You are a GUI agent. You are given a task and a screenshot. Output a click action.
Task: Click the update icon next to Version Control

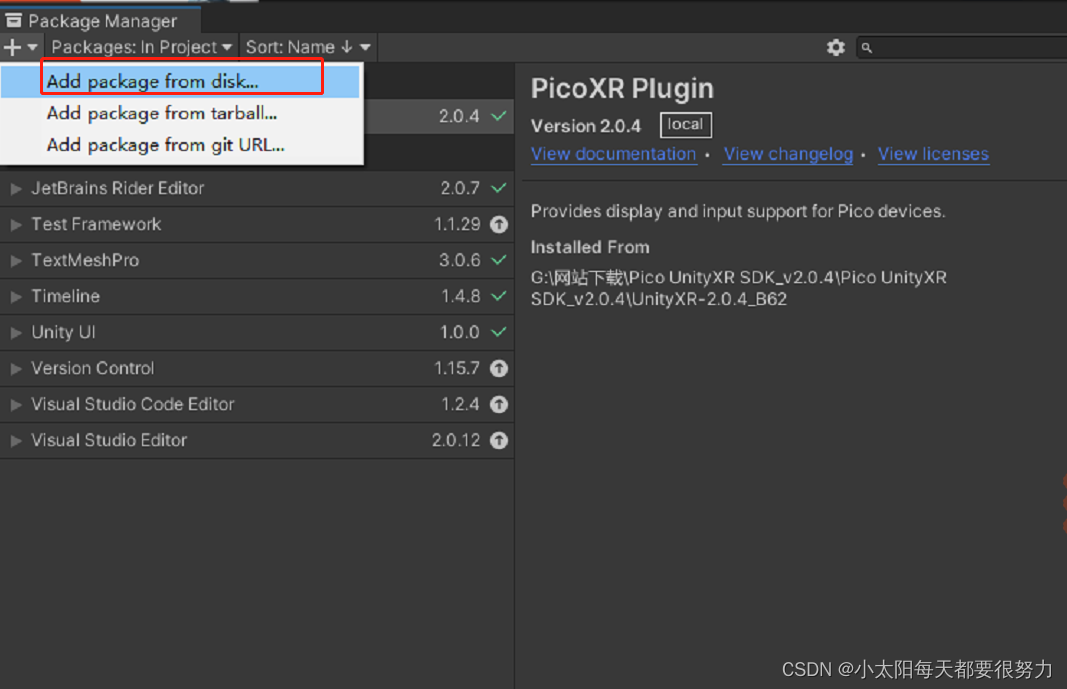[498, 368]
